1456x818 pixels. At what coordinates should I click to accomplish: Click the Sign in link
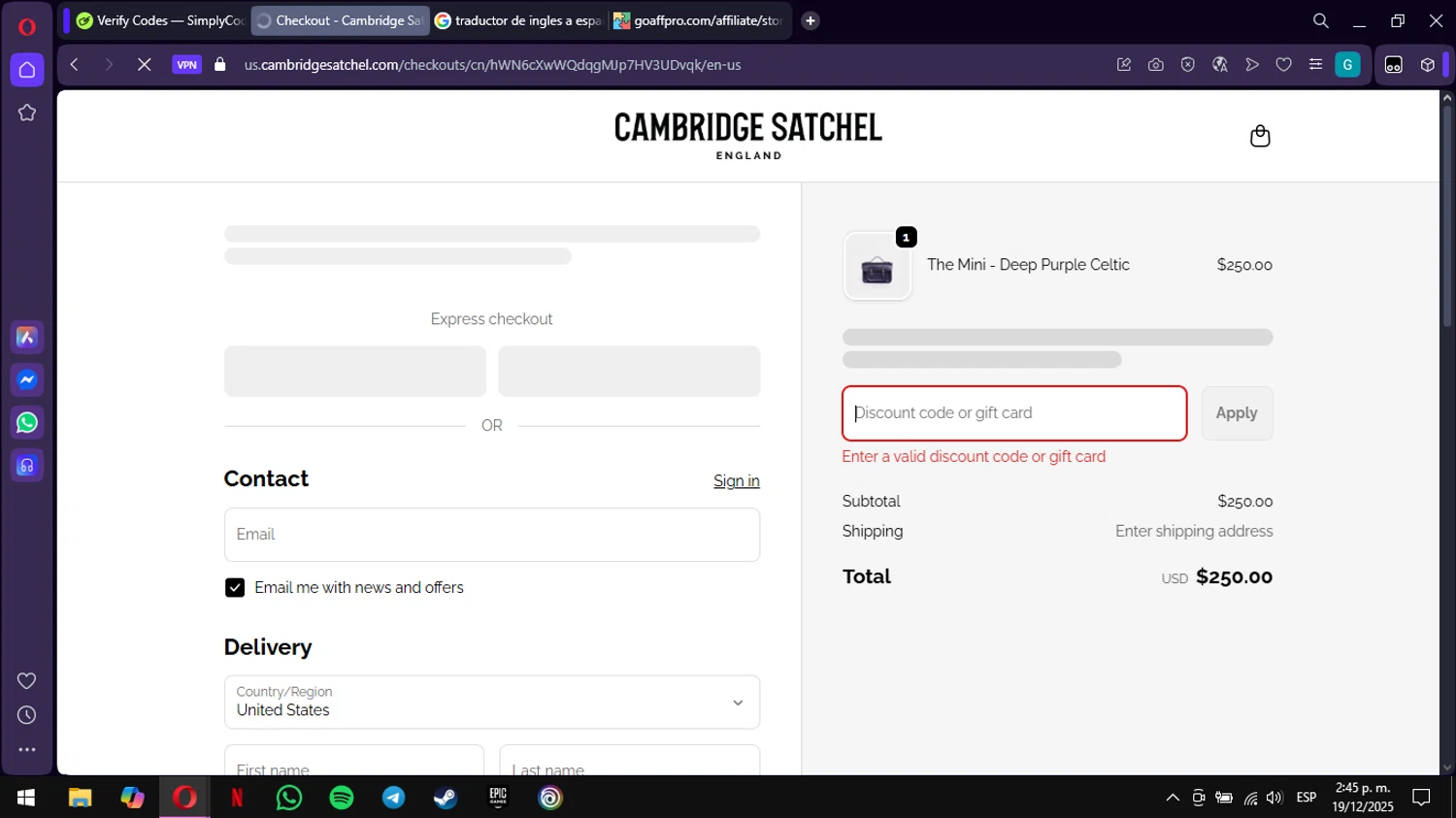(737, 481)
